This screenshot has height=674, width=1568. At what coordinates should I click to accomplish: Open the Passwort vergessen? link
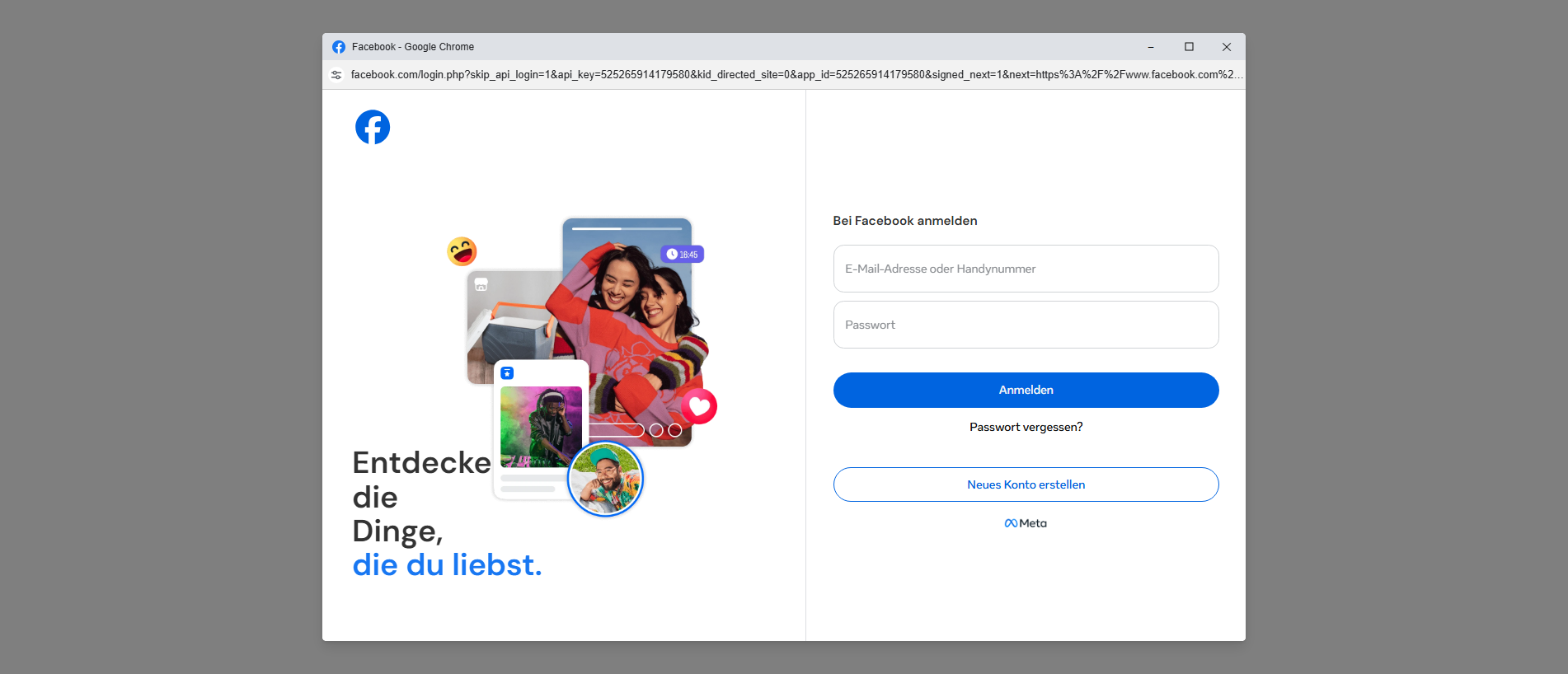click(x=1026, y=427)
